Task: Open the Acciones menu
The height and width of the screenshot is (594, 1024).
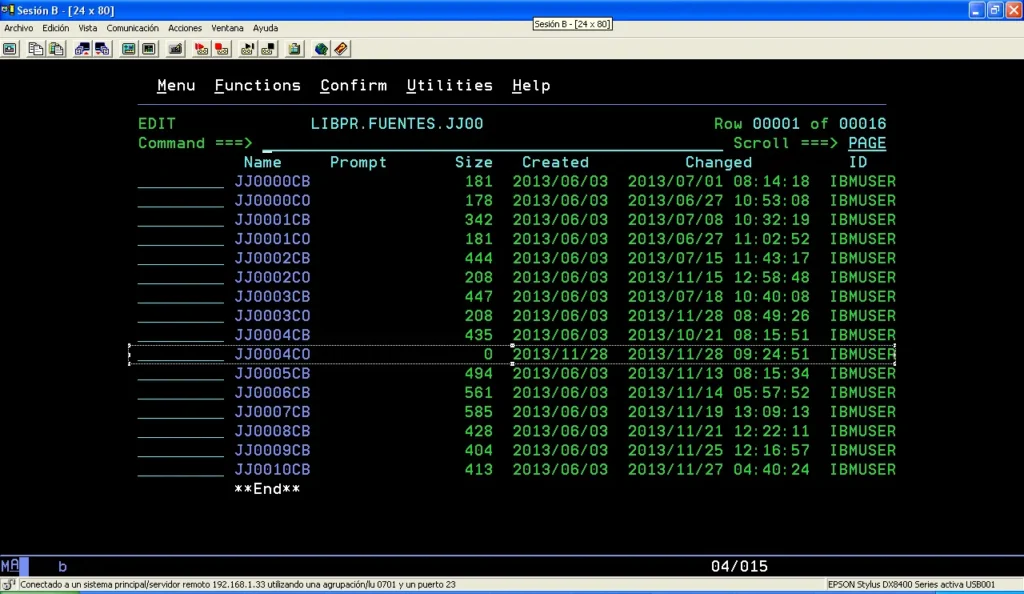Action: coord(185,28)
